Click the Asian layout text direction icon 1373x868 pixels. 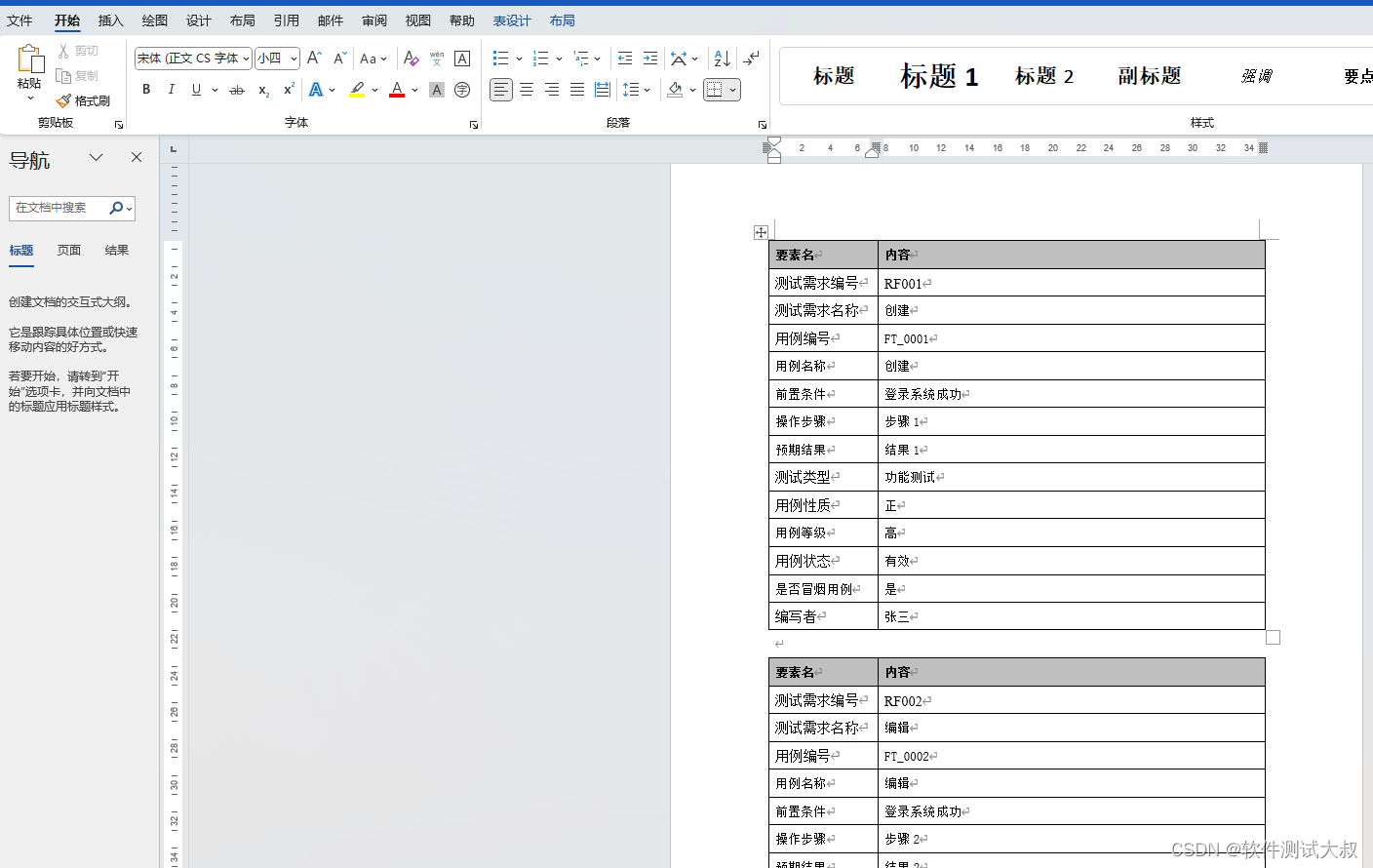click(x=679, y=59)
